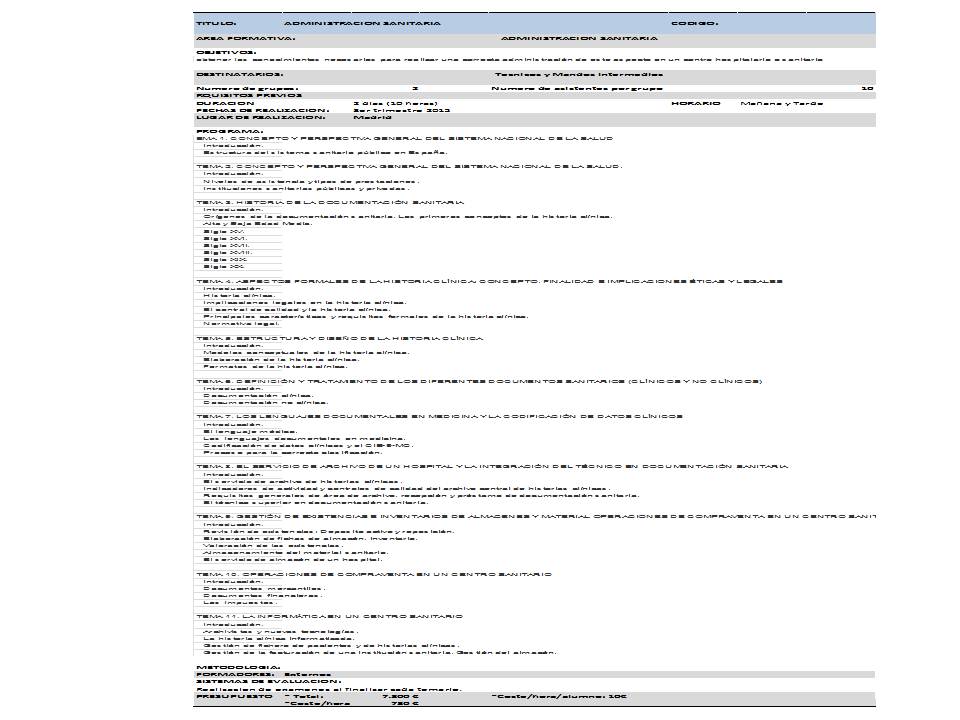Select TEMA 11 La Informática heading
Viewport: 960px width, 720px height.
tap(329, 616)
